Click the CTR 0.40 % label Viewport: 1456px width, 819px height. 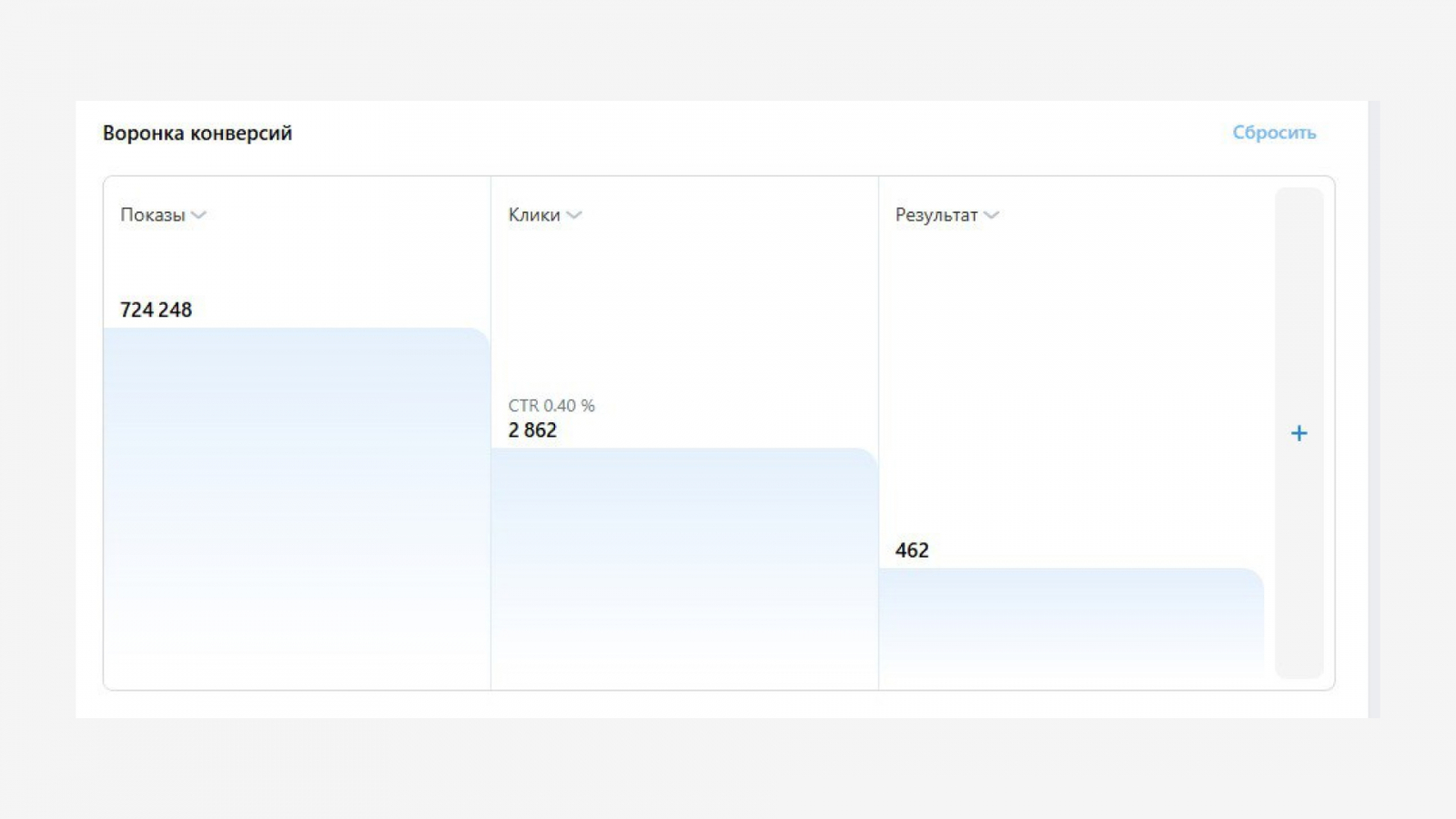pyautogui.click(x=551, y=406)
